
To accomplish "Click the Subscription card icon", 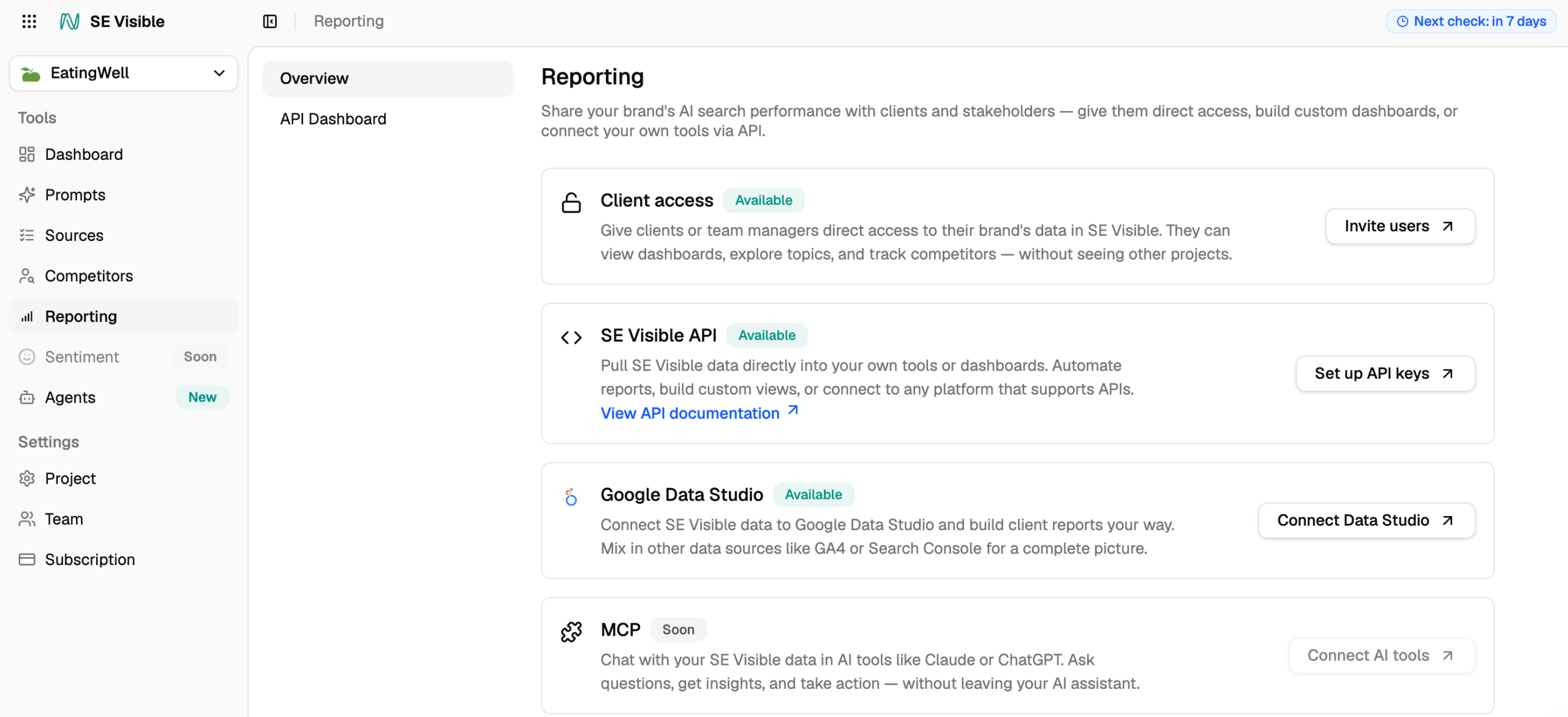I will [27, 560].
